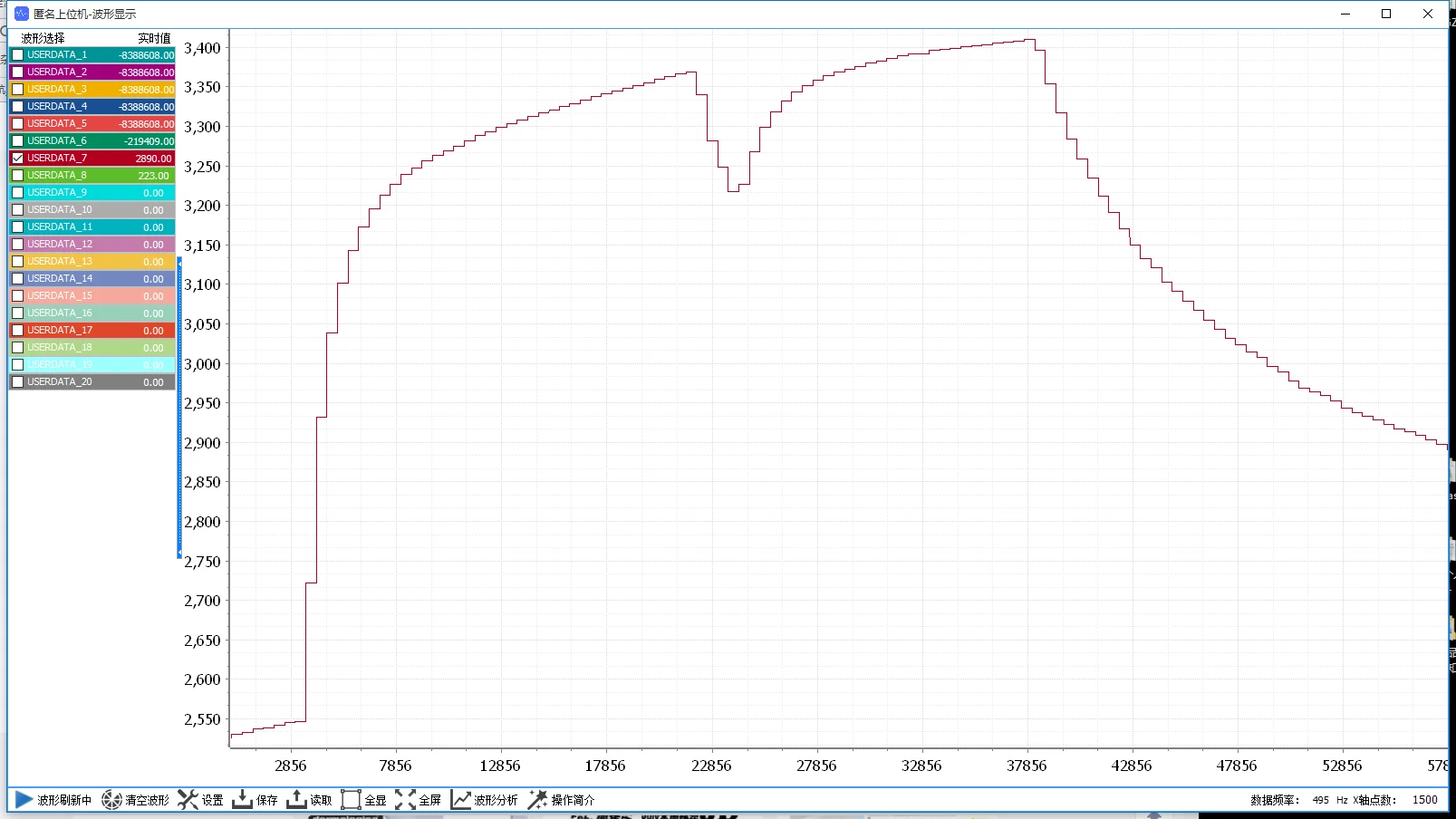Click the 2,550 label on the Y axis
The width and height of the screenshot is (1456, 819).
click(202, 719)
